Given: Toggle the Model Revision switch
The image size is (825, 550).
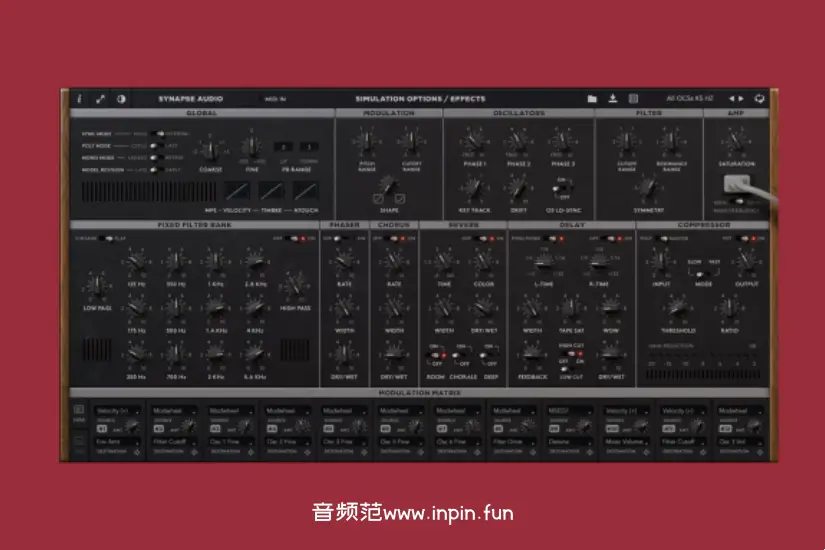Looking at the screenshot, I should coord(156,169).
